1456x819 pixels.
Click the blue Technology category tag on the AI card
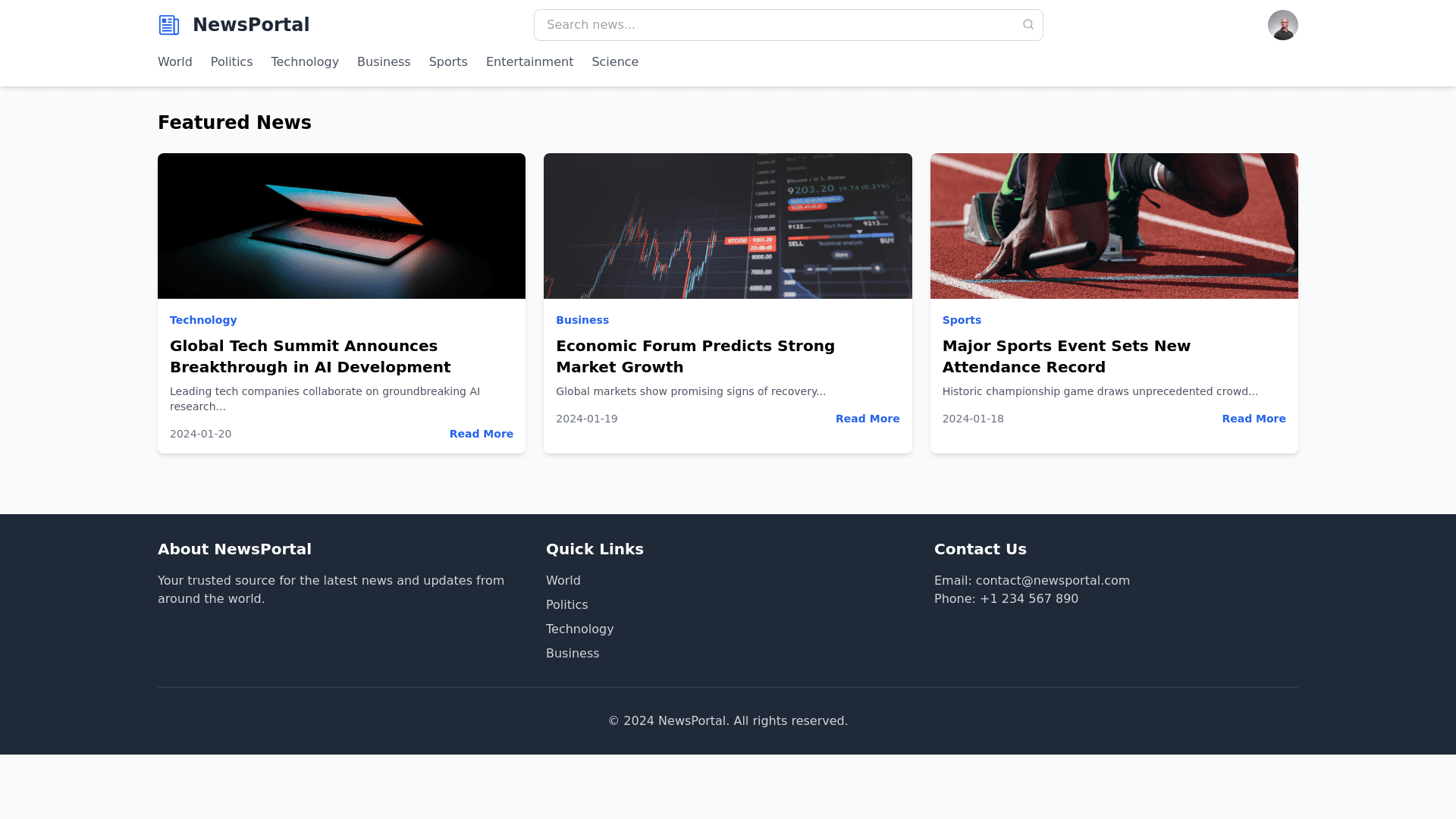tap(203, 320)
